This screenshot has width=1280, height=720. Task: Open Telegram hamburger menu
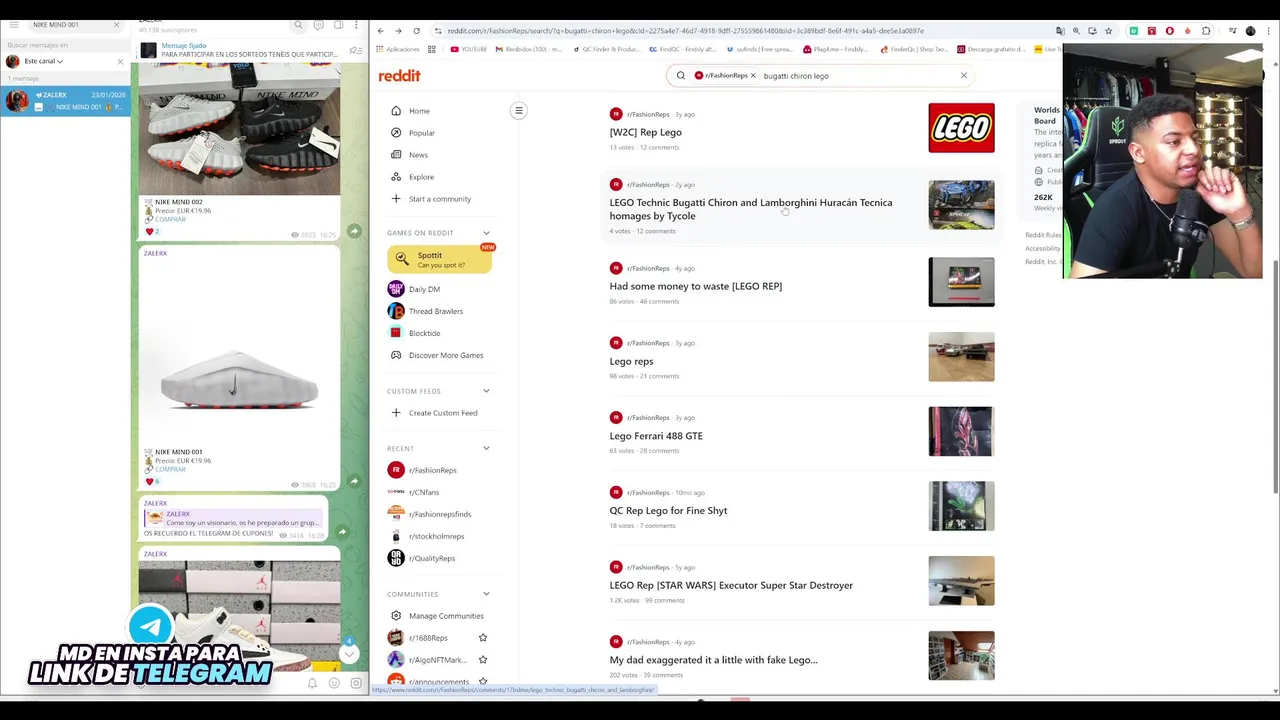(12, 24)
